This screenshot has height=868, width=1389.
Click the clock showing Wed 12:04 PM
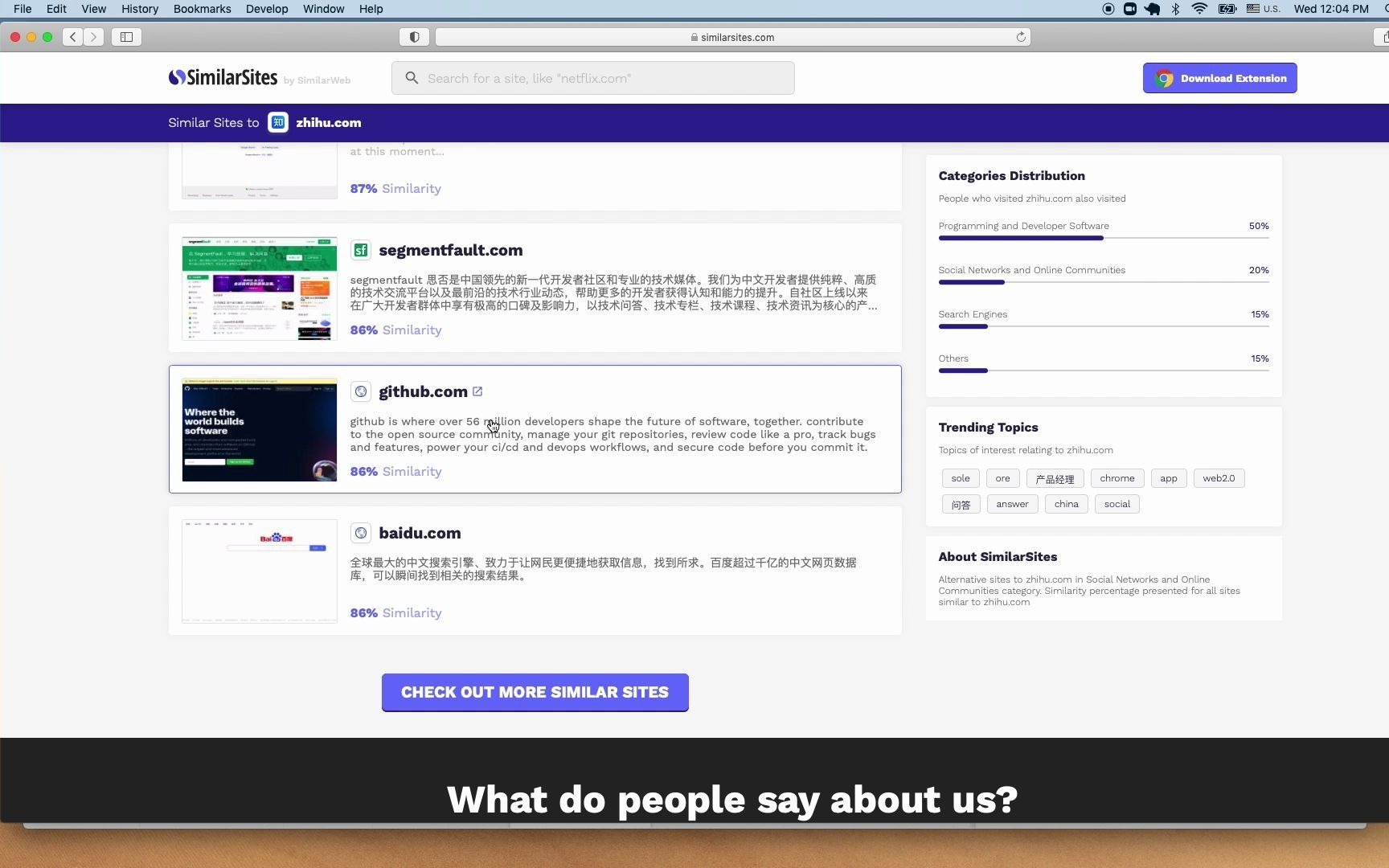coord(1331,9)
